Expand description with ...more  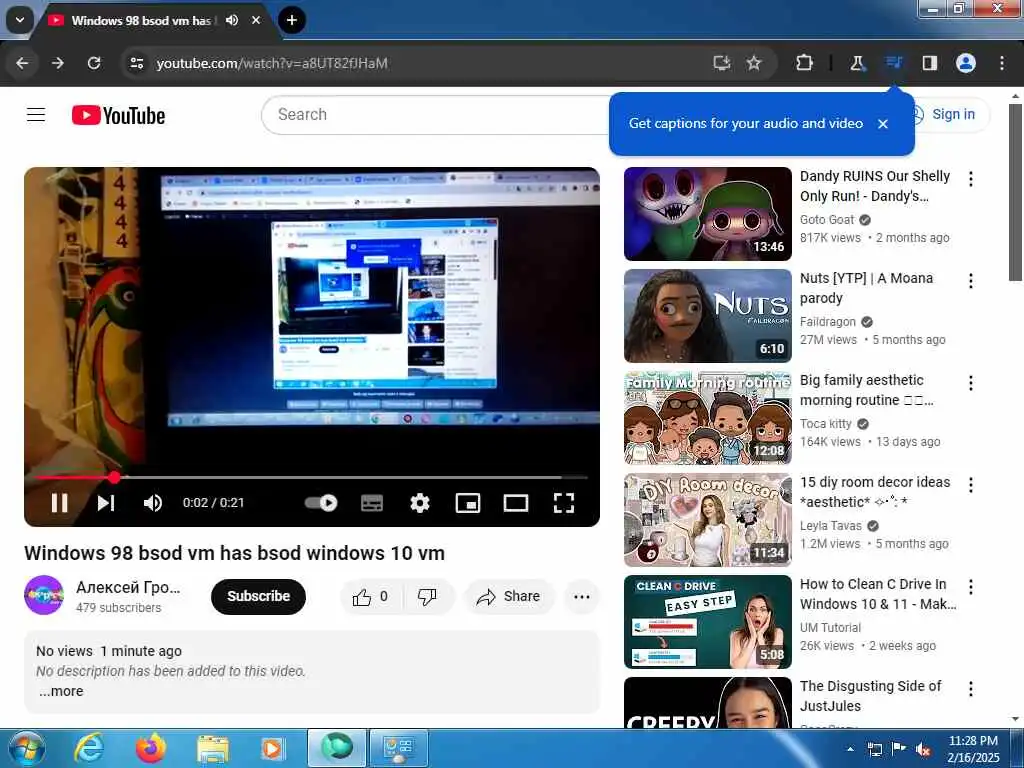[61, 691]
